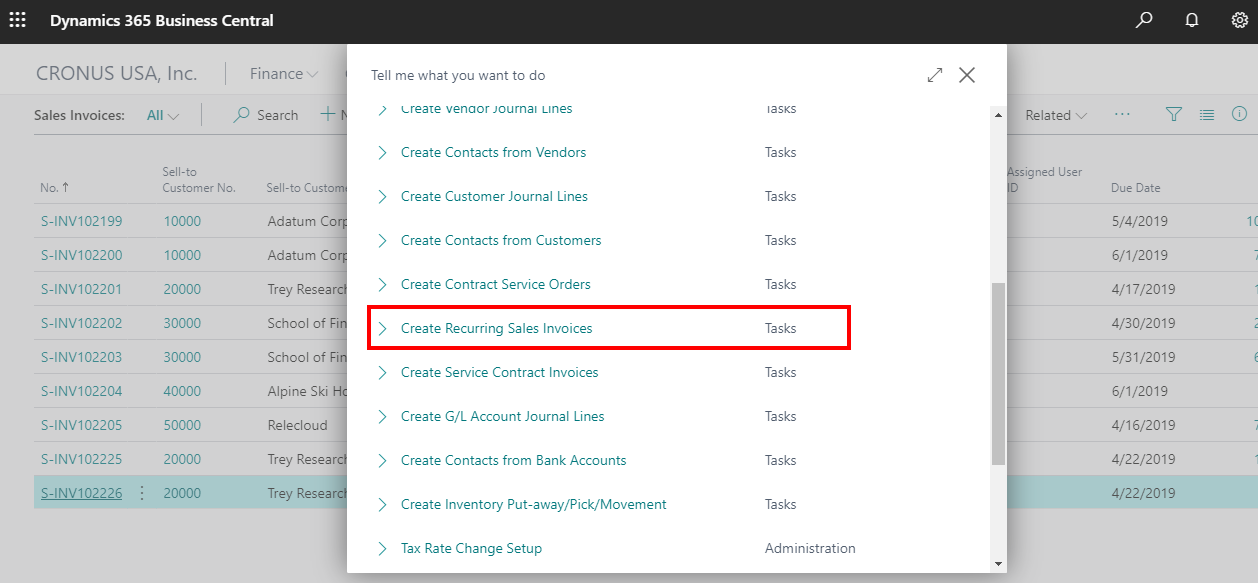
Task: Click the dialog scrollbar thumb
Action: tap(998, 373)
